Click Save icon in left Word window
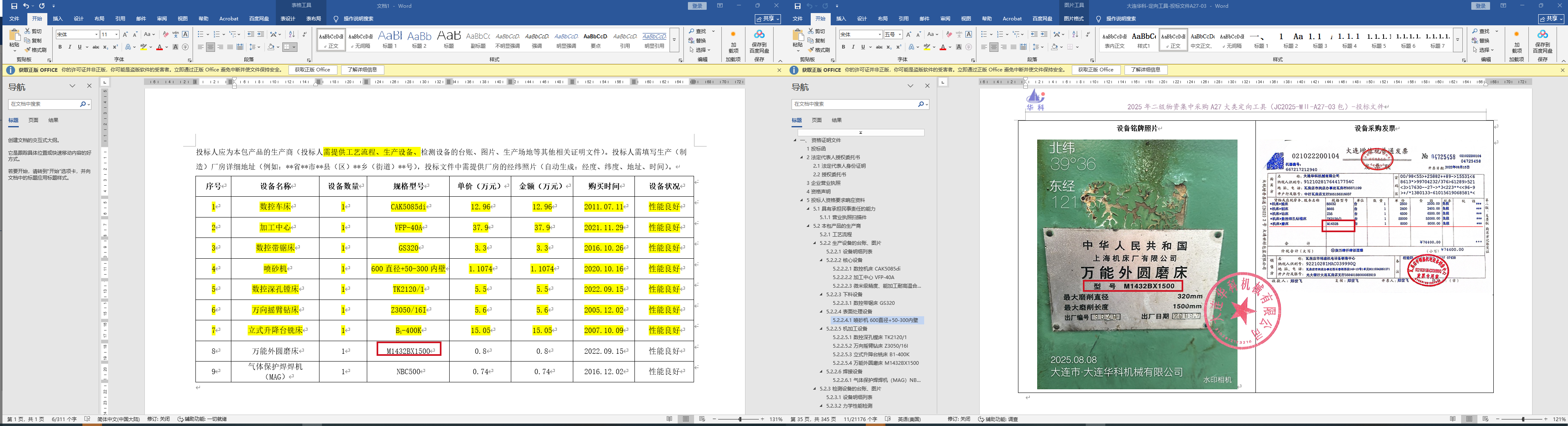This screenshot has width=1568, height=426. [14, 6]
